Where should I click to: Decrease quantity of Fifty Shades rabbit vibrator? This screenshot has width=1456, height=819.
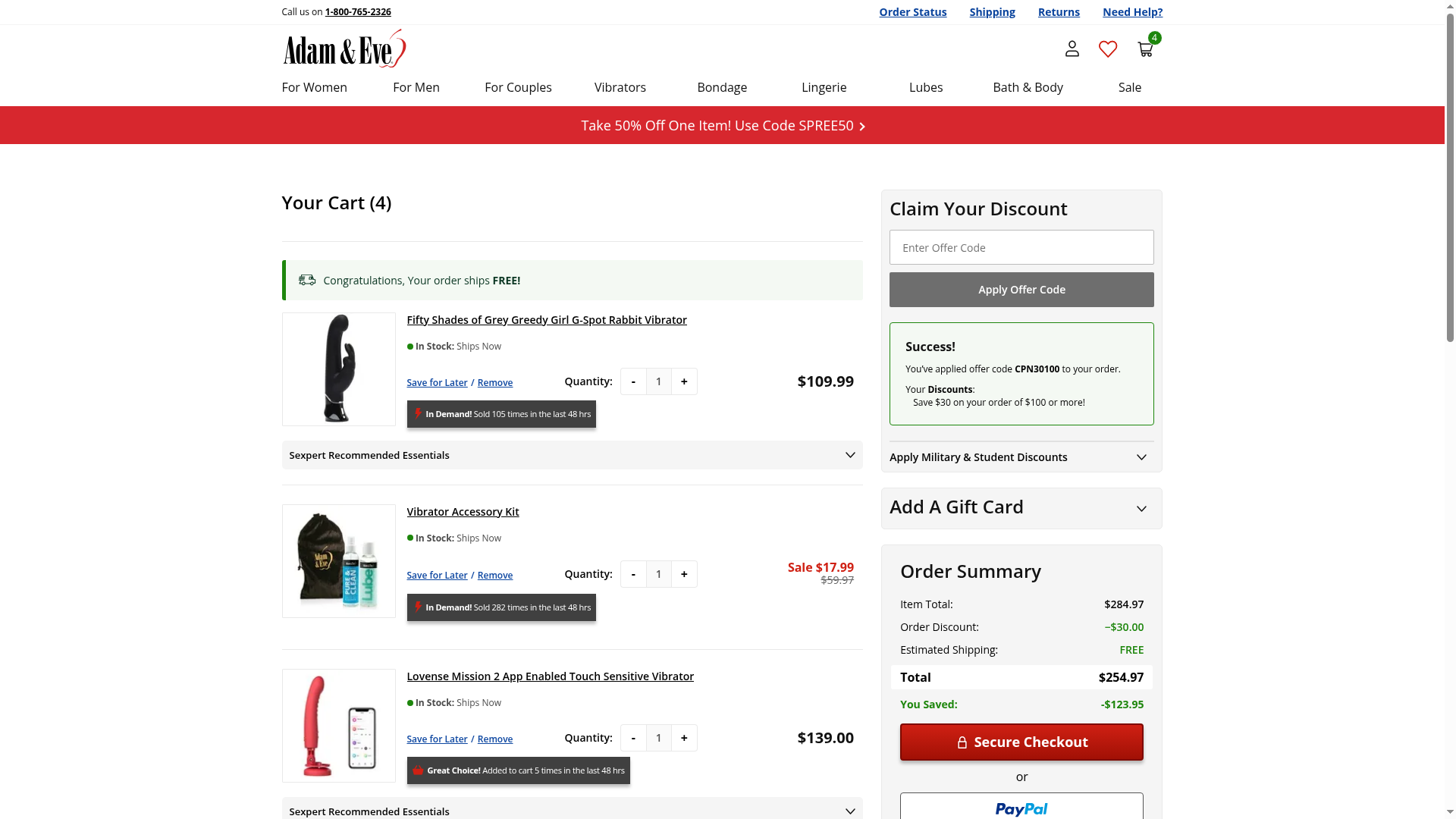pos(633,381)
